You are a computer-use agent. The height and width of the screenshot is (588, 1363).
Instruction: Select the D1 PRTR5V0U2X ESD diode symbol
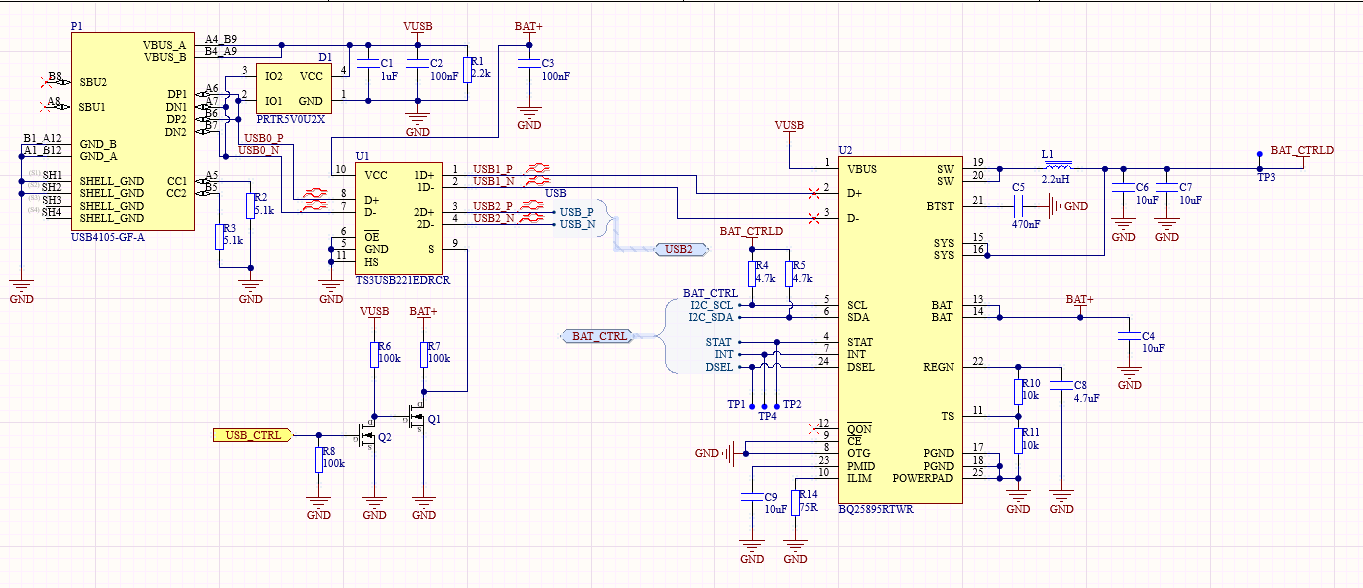[293, 89]
